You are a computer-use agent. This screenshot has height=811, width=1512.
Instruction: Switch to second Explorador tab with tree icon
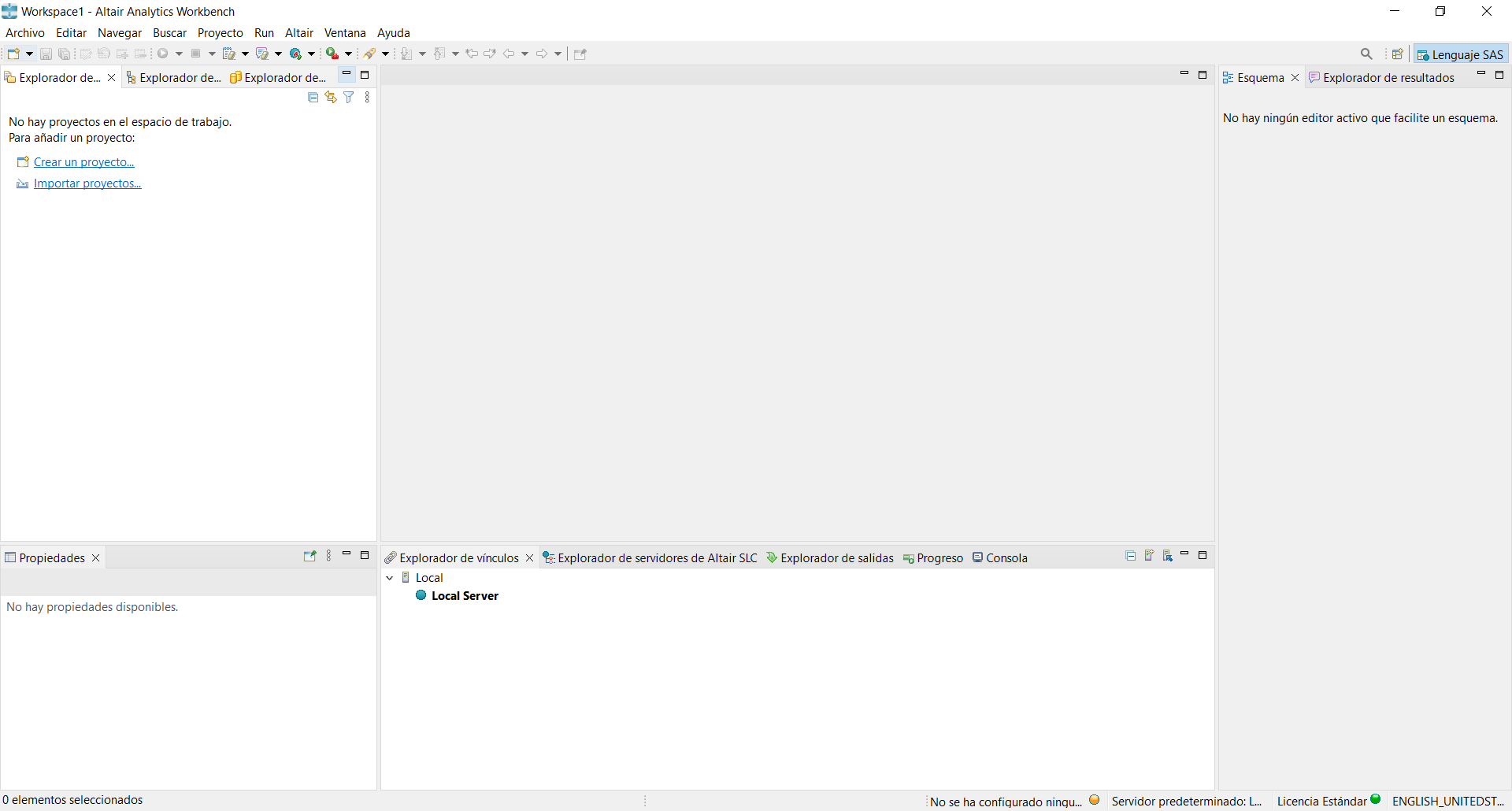(174, 77)
